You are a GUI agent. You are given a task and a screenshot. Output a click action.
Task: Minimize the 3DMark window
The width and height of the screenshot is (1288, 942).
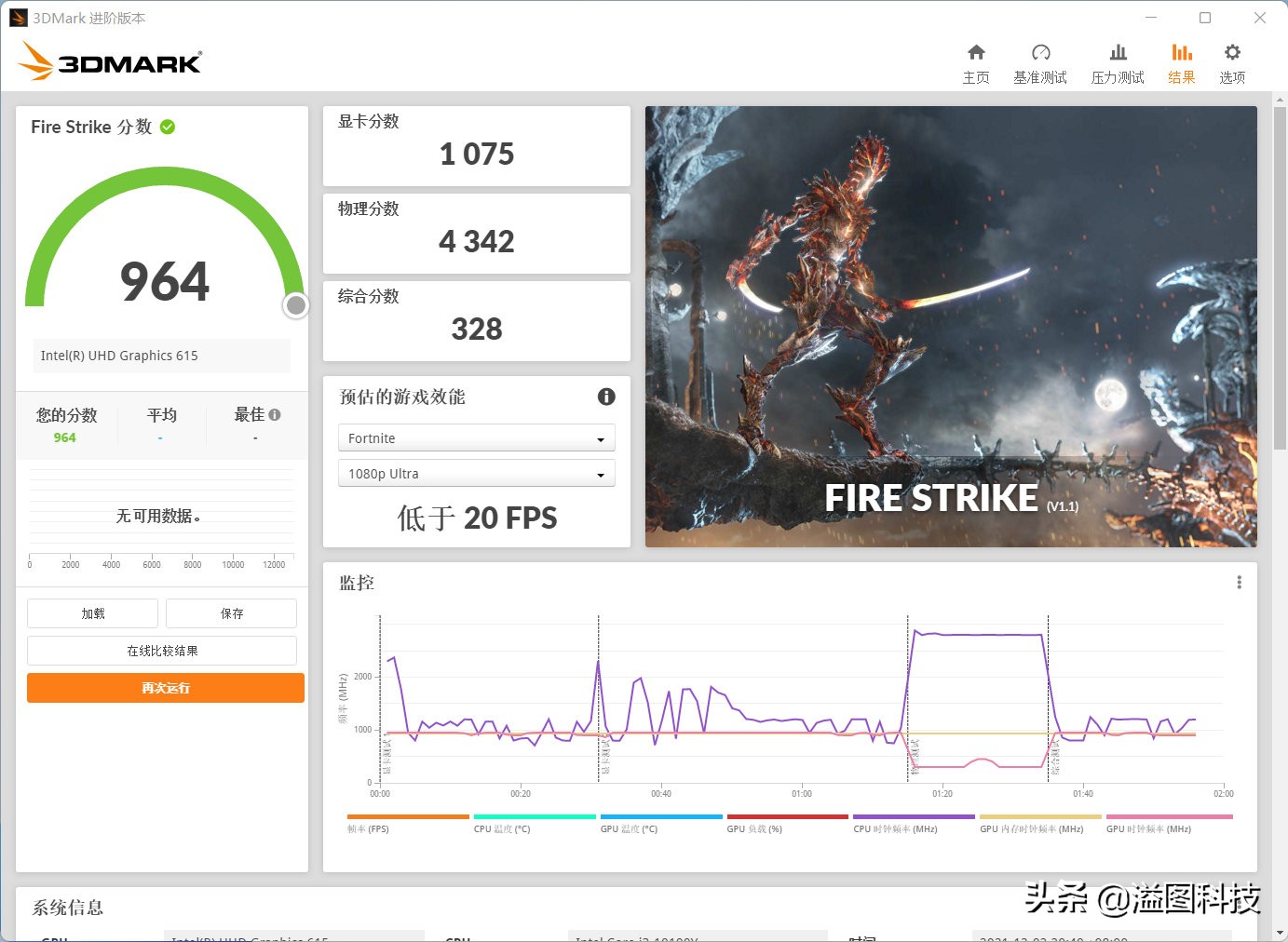1151,18
